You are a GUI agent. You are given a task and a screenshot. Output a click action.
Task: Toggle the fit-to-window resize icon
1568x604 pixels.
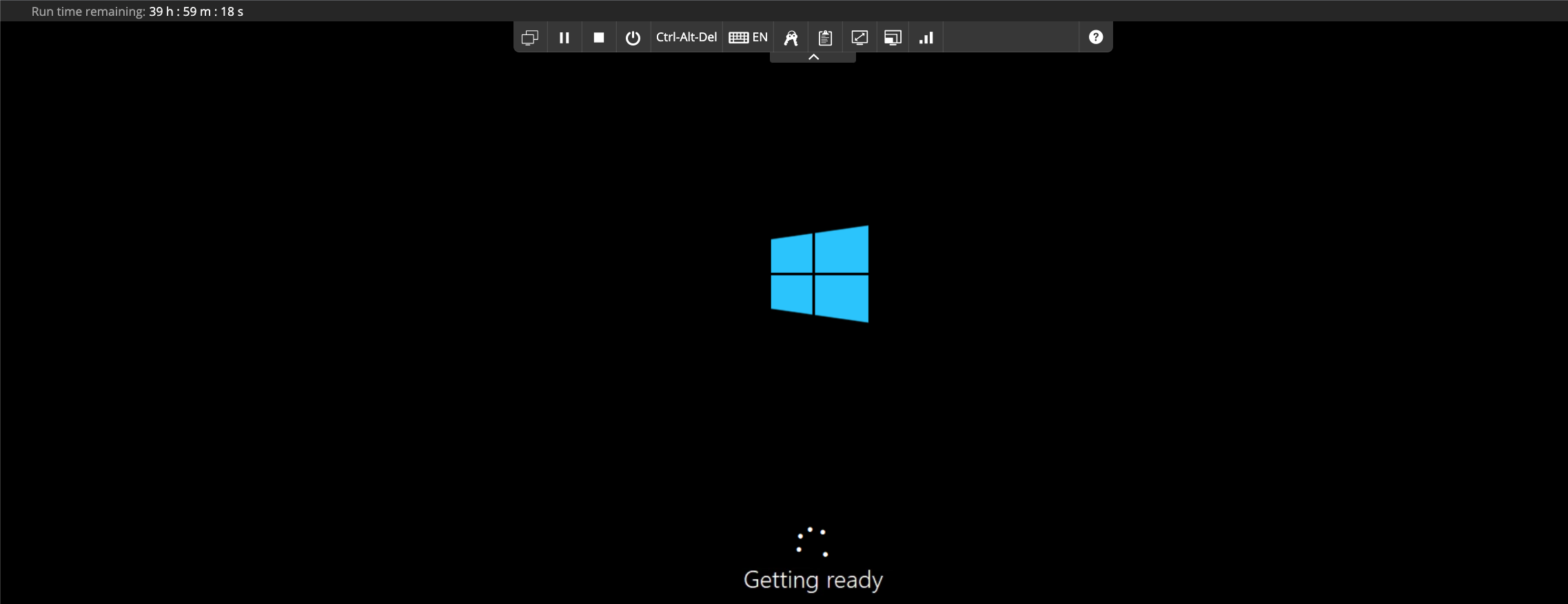pos(859,37)
